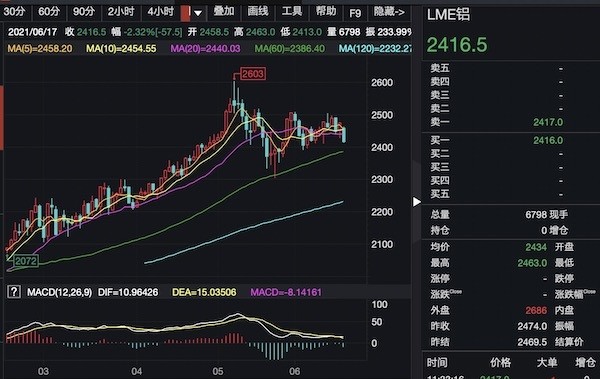The image size is (600, 379).
Task: Click the 2072 low price label
Action: point(26,261)
